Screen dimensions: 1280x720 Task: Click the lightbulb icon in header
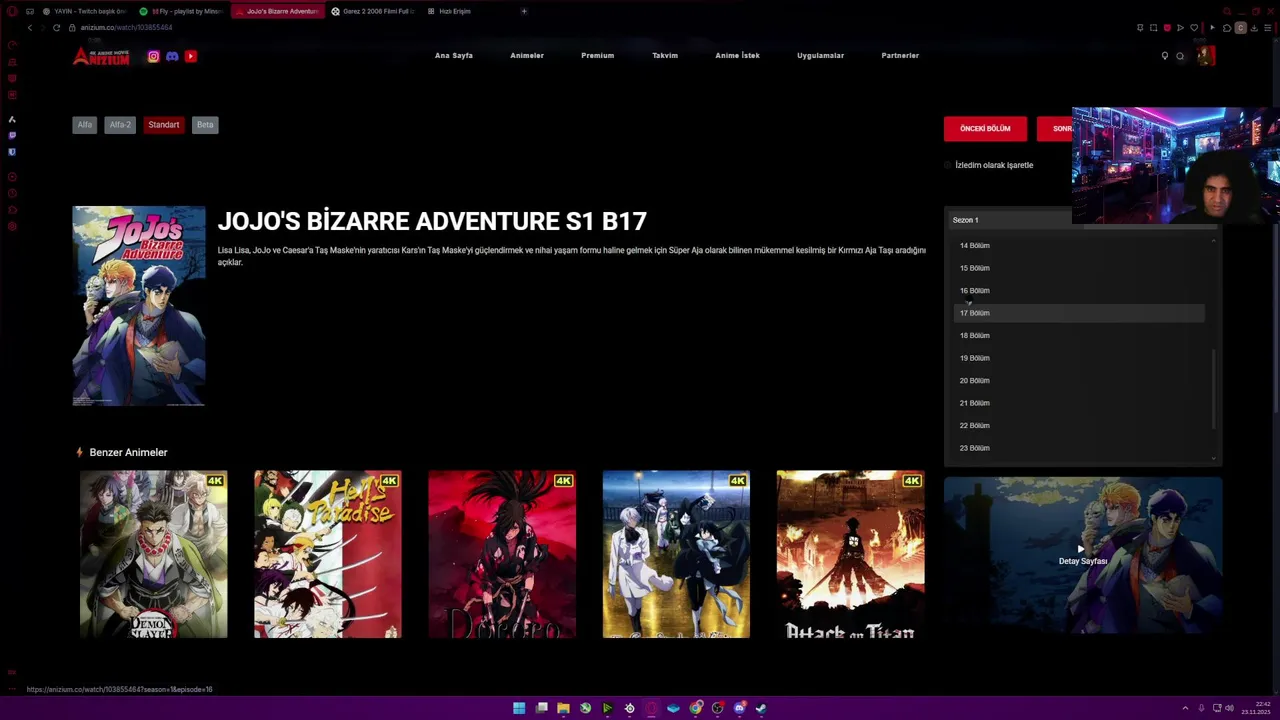point(1164,56)
